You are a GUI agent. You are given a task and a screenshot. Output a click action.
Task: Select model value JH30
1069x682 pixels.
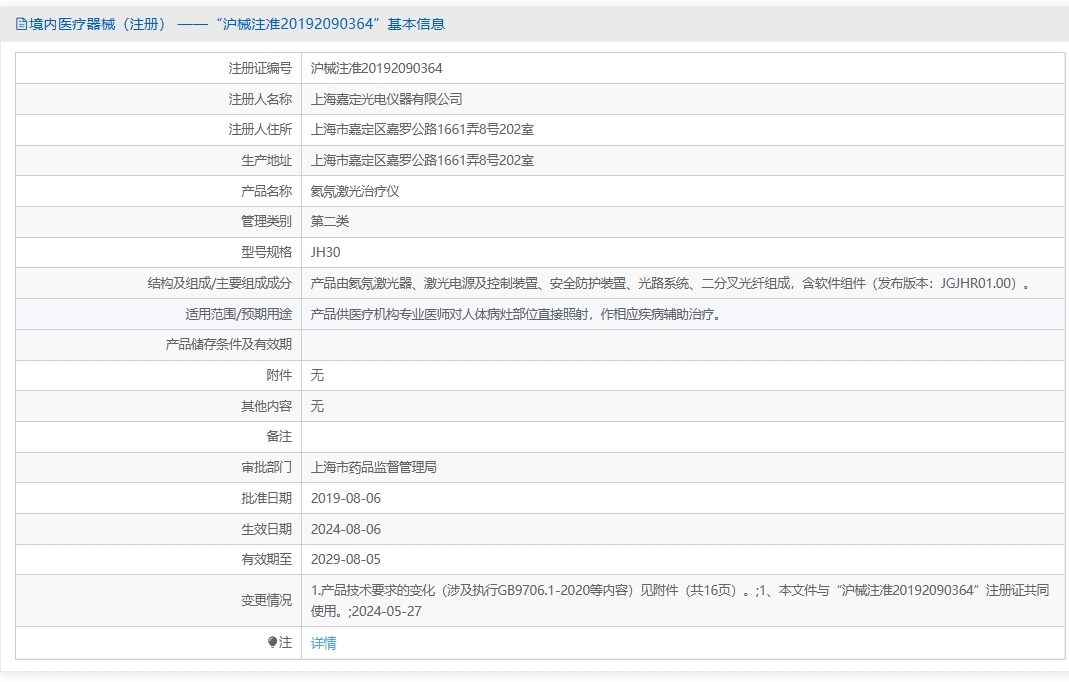tap(325, 252)
